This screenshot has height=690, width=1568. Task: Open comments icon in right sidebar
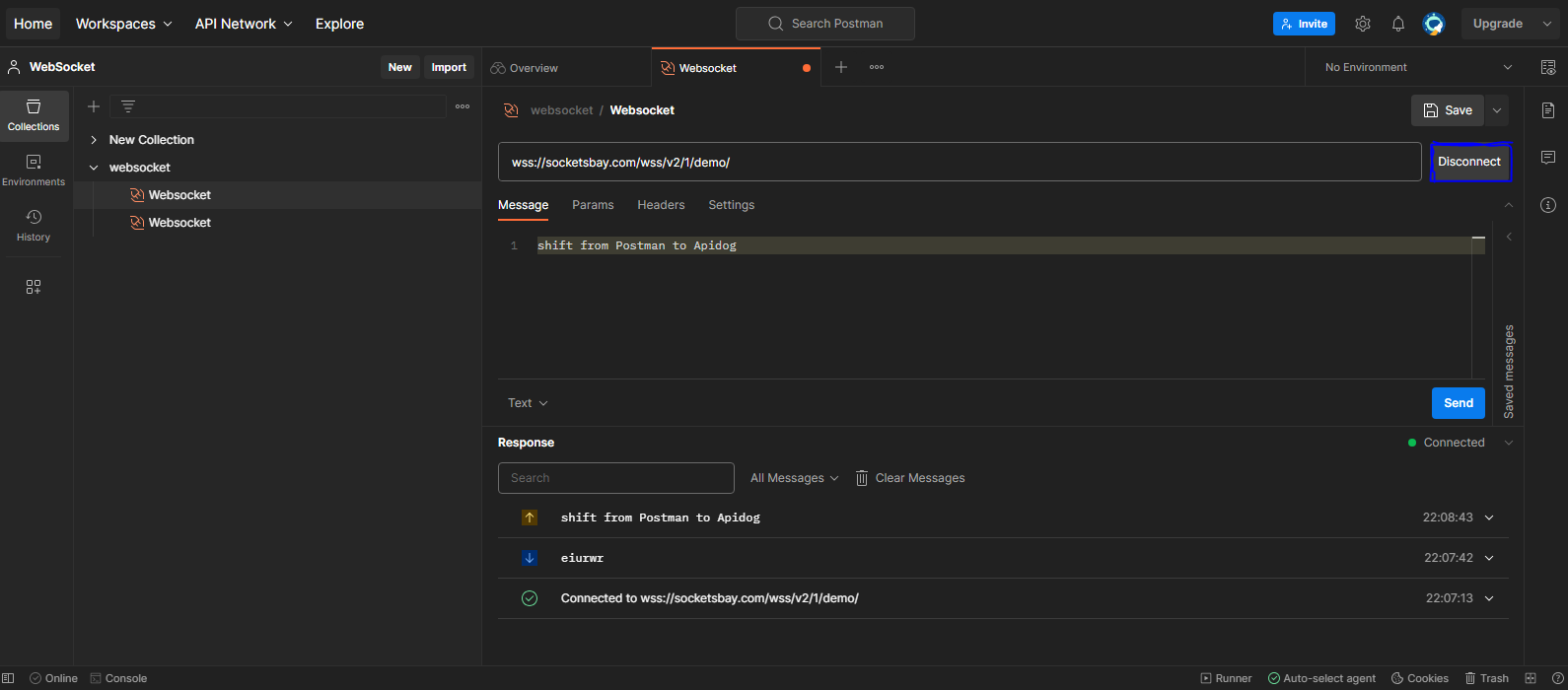coord(1548,158)
